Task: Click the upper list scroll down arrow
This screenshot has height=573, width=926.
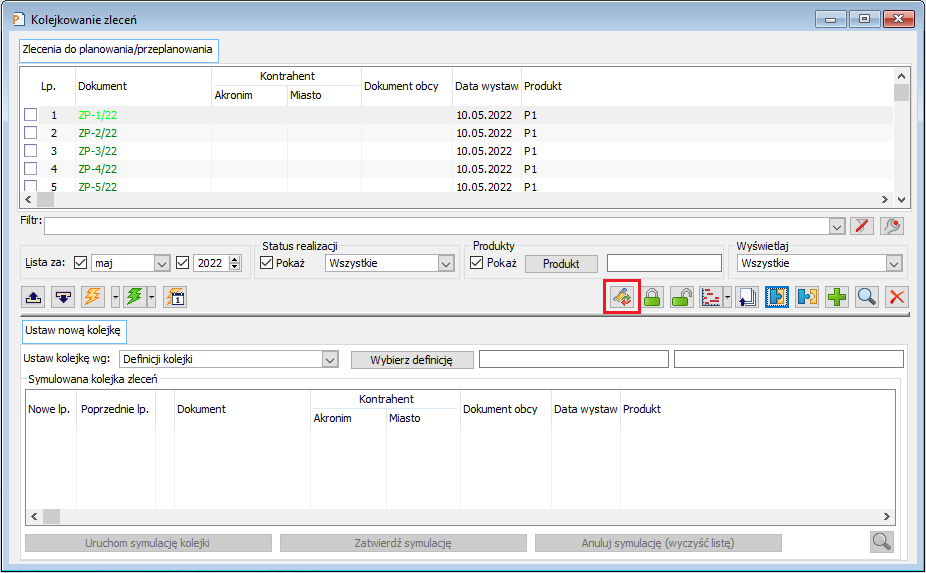Action: 901,200
